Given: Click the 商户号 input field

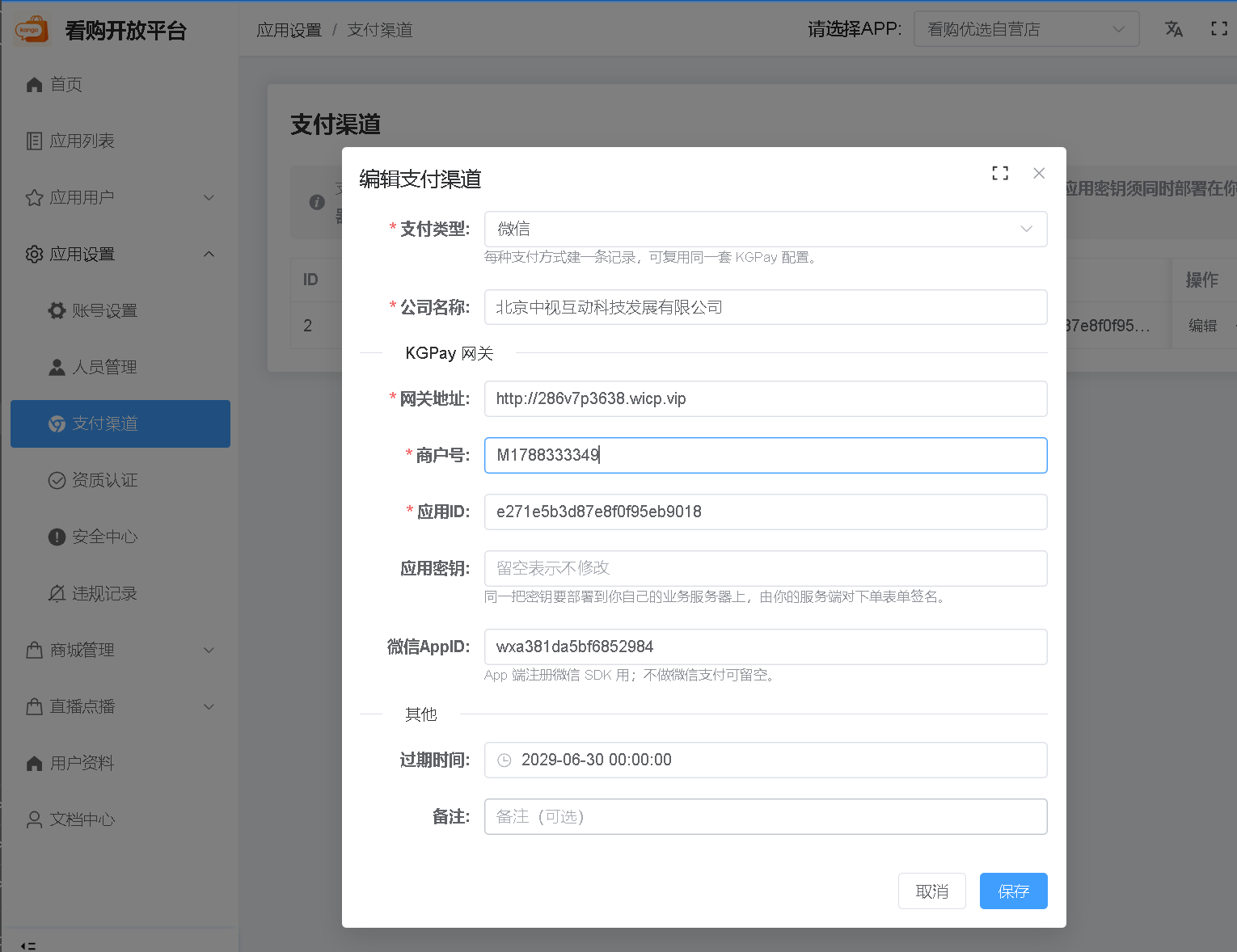Looking at the screenshot, I should click(x=766, y=455).
